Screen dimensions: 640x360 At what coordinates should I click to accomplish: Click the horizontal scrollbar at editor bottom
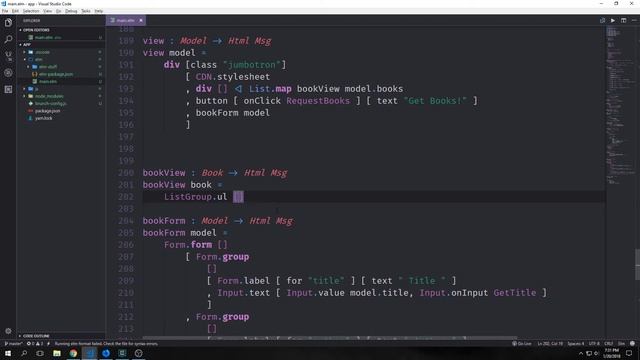(x=330, y=338)
